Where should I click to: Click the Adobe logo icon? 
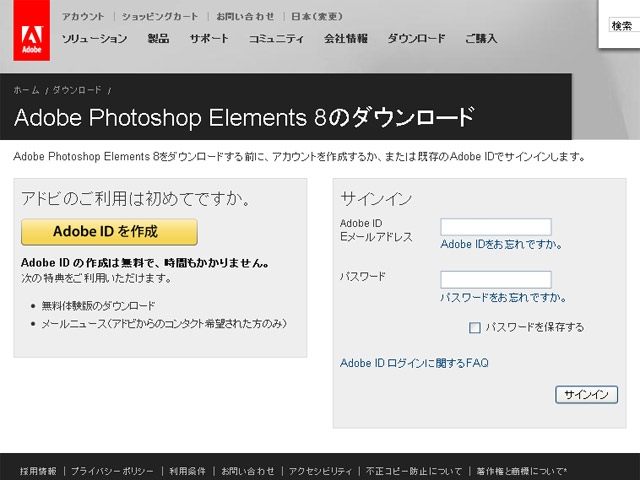coord(31,30)
